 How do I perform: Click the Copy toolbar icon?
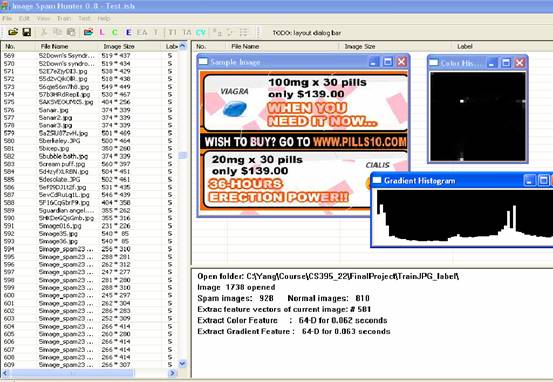click(x=57, y=32)
